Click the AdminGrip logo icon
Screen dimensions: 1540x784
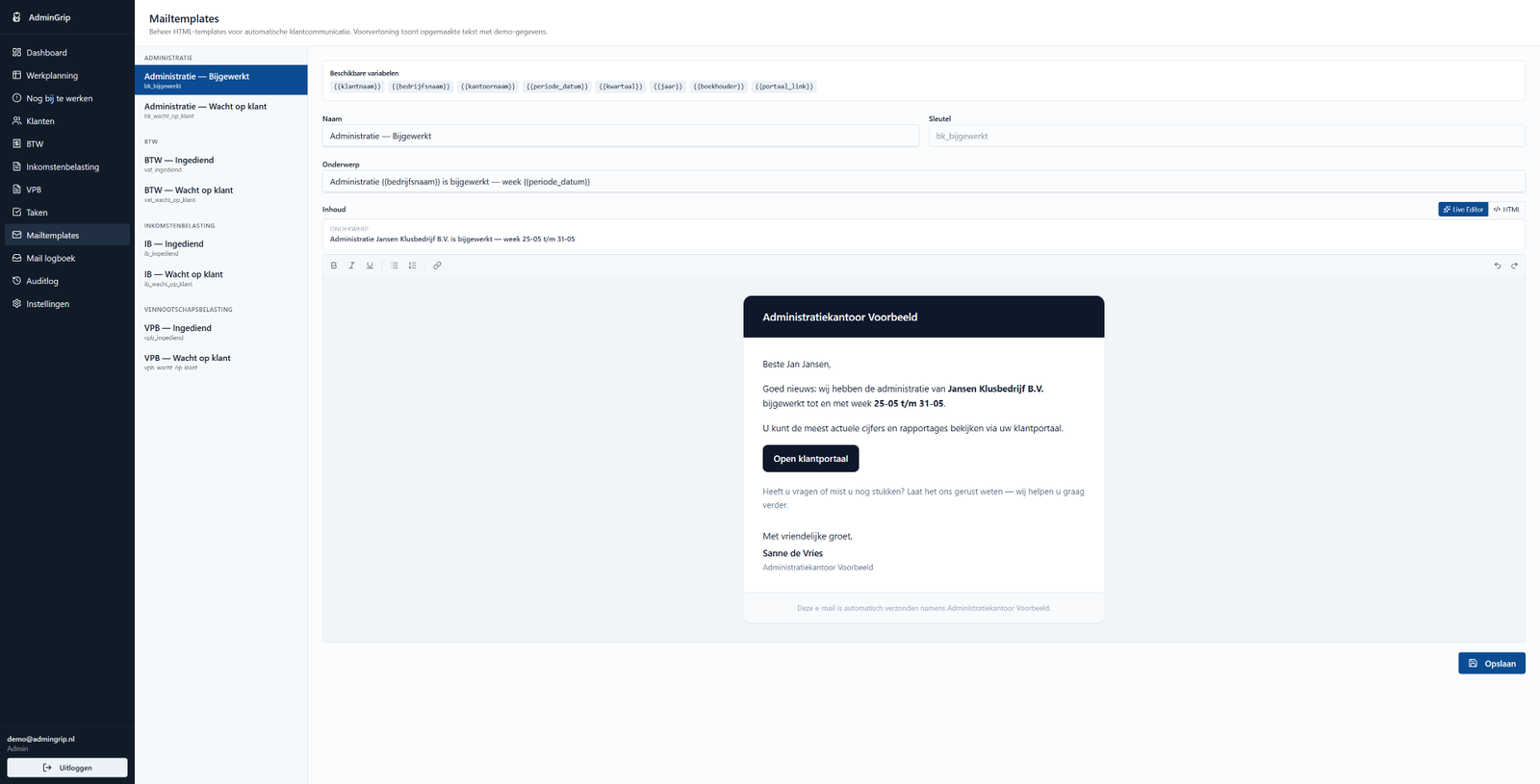point(16,17)
